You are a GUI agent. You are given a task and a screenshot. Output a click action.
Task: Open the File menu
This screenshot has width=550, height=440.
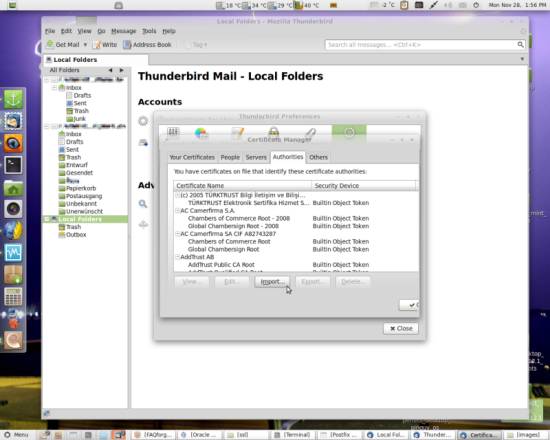click(50, 31)
